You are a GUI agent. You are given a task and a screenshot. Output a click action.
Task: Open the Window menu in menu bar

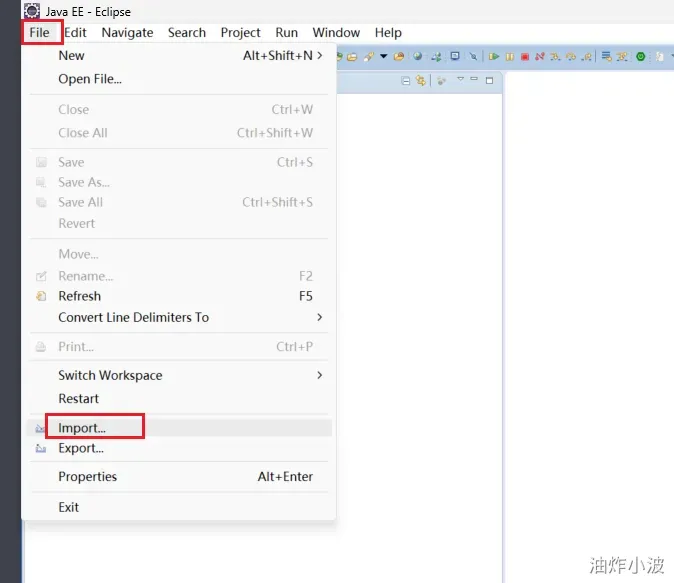[336, 33]
